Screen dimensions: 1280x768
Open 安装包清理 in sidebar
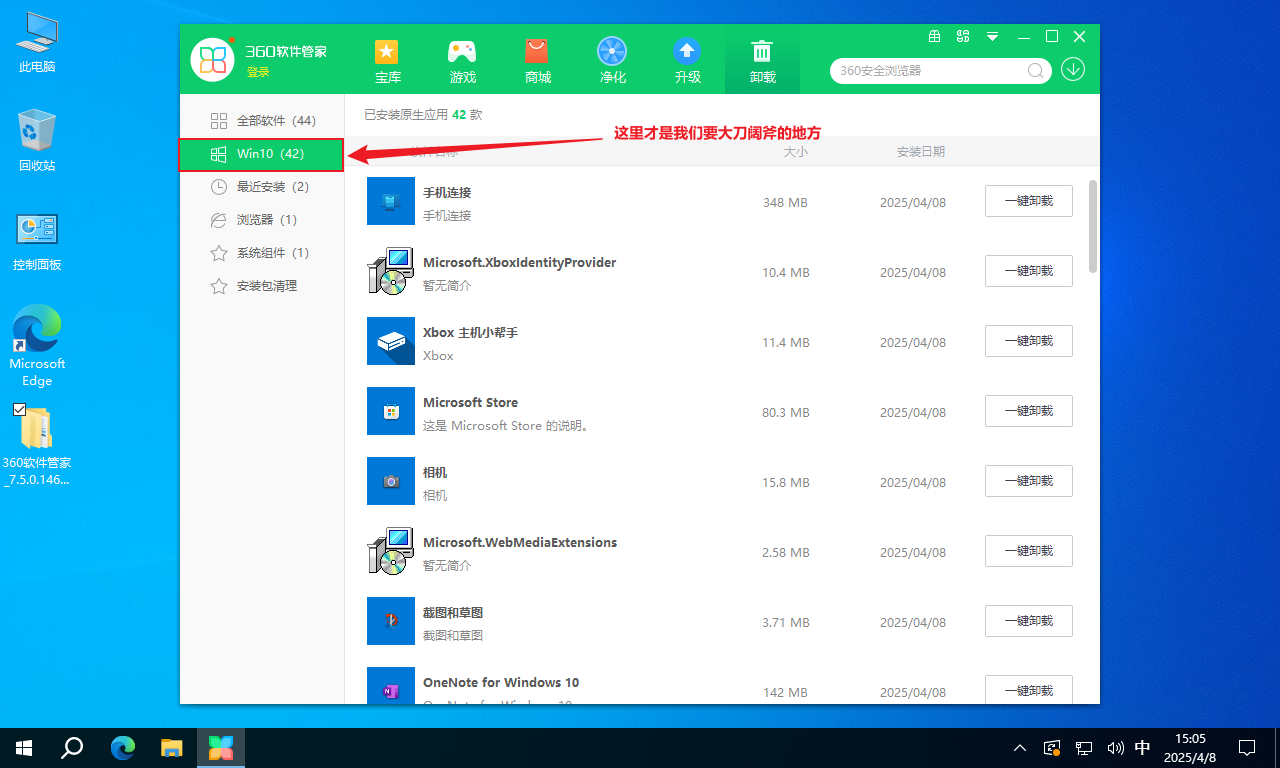tap(262, 286)
